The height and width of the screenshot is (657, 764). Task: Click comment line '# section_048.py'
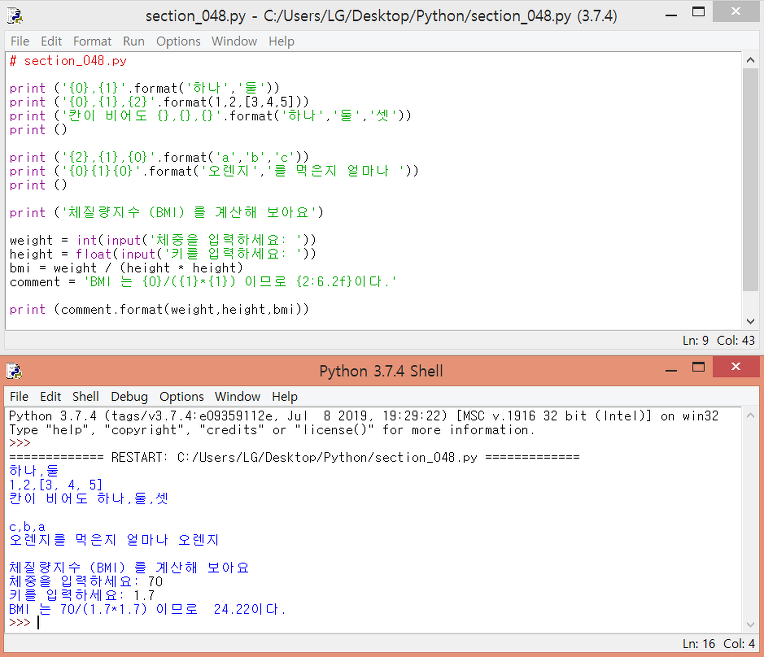pos(68,61)
